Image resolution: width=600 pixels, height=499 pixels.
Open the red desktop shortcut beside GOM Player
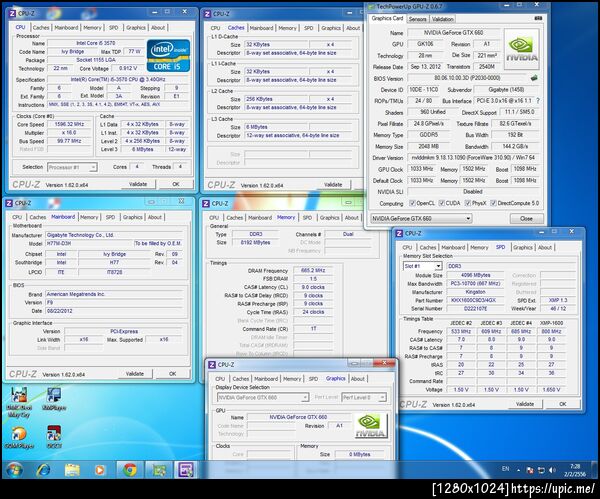coord(54,437)
